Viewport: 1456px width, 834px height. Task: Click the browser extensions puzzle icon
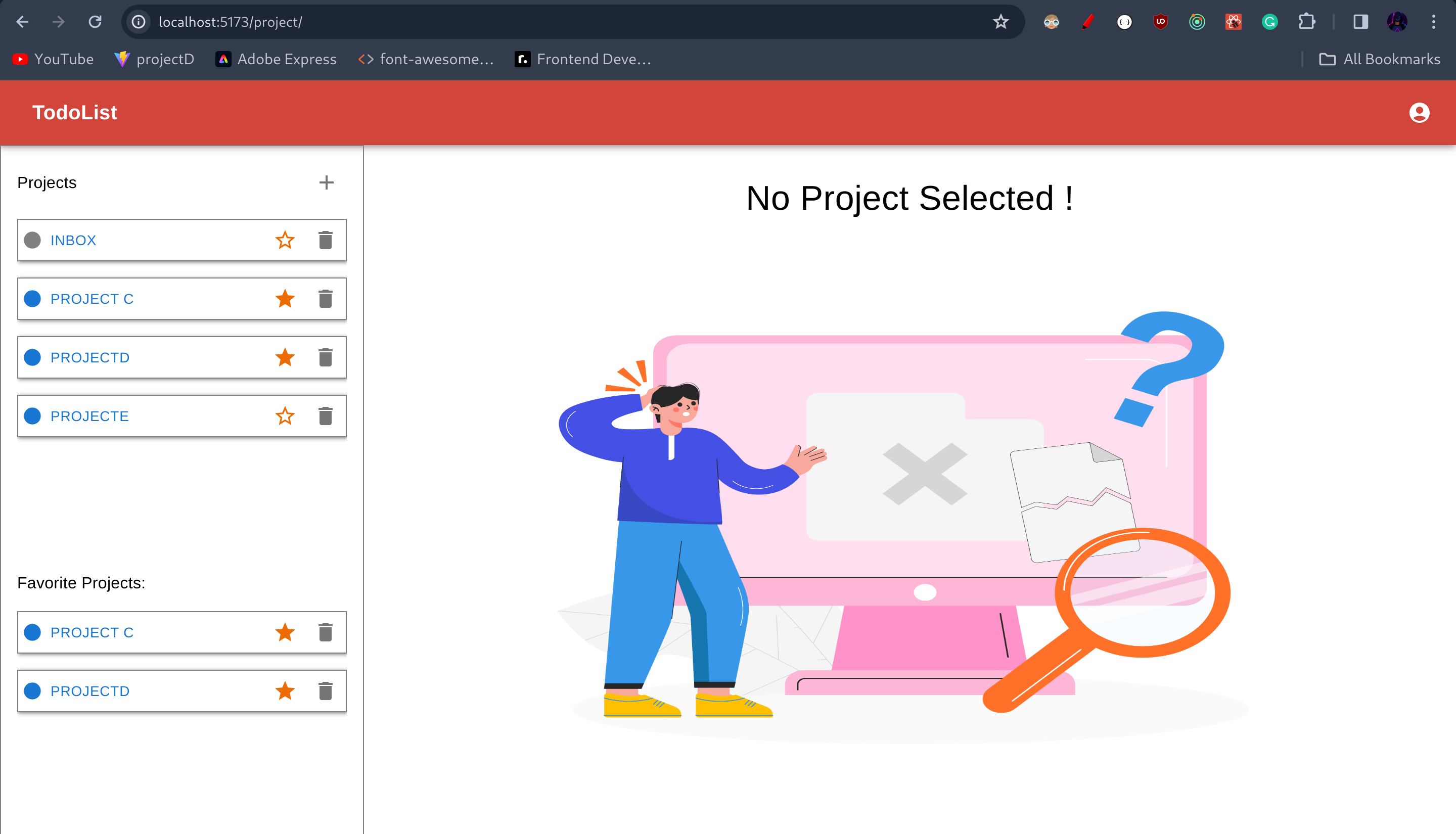point(1306,22)
